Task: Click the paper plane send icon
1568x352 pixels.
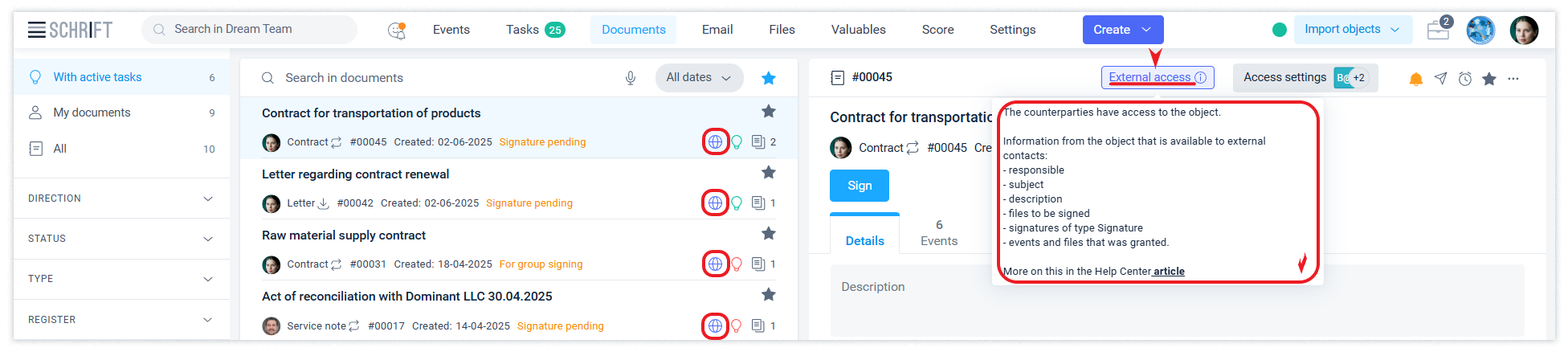Action: point(1441,79)
